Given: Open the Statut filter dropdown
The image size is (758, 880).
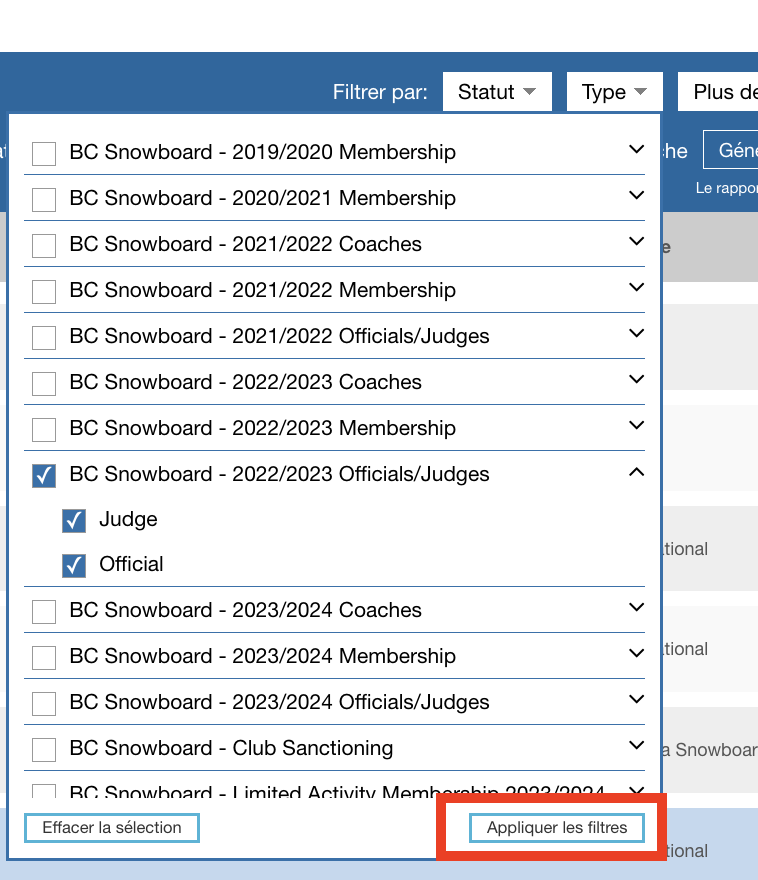Looking at the screenshot, I should click(x=497, y=91).
